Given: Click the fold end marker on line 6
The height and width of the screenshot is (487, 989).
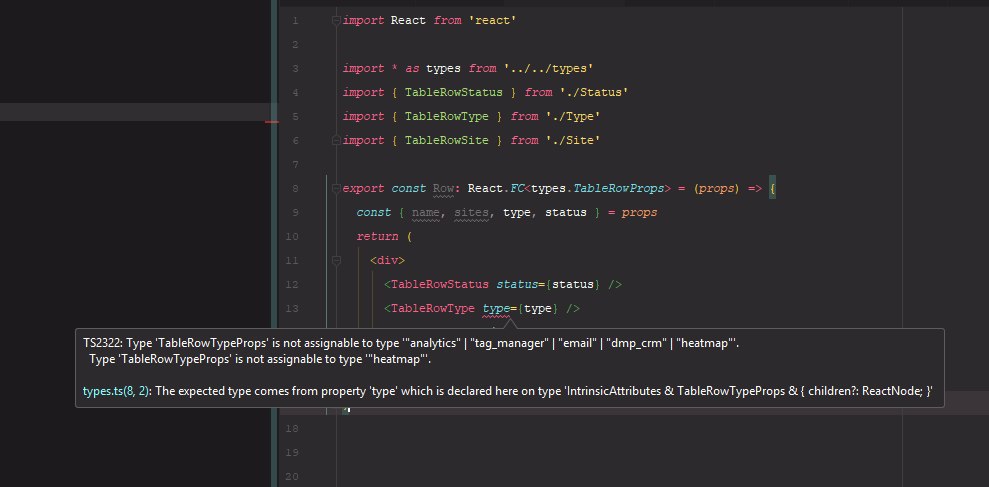Looking at the screenshot, I should pyautogui.click(x=336, y=140).
